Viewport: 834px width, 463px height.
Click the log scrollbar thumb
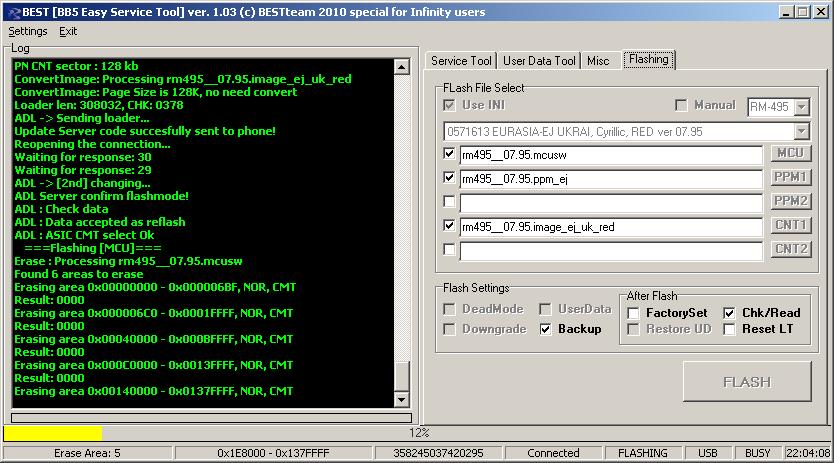[x=402, y=376]
